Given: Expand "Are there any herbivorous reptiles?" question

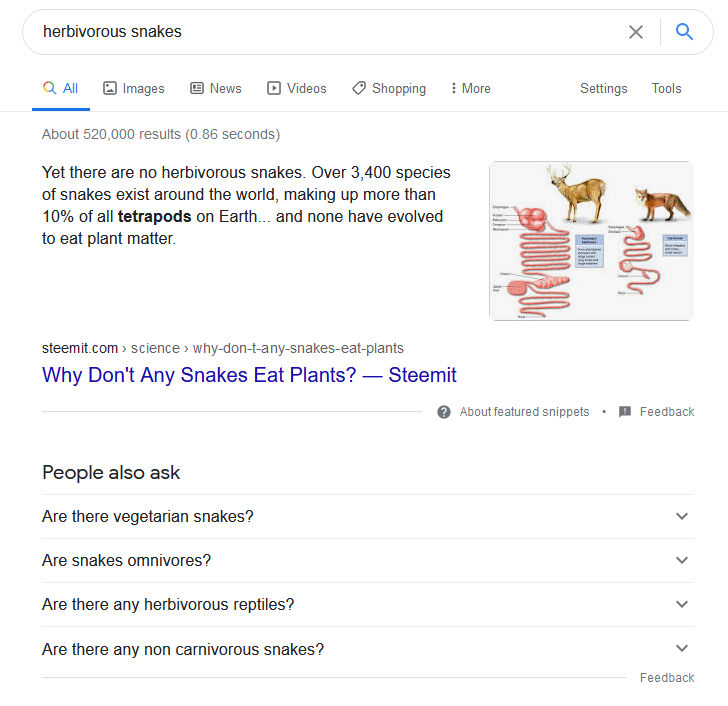Looking at the screenshot, I should [x=682, y=605].
